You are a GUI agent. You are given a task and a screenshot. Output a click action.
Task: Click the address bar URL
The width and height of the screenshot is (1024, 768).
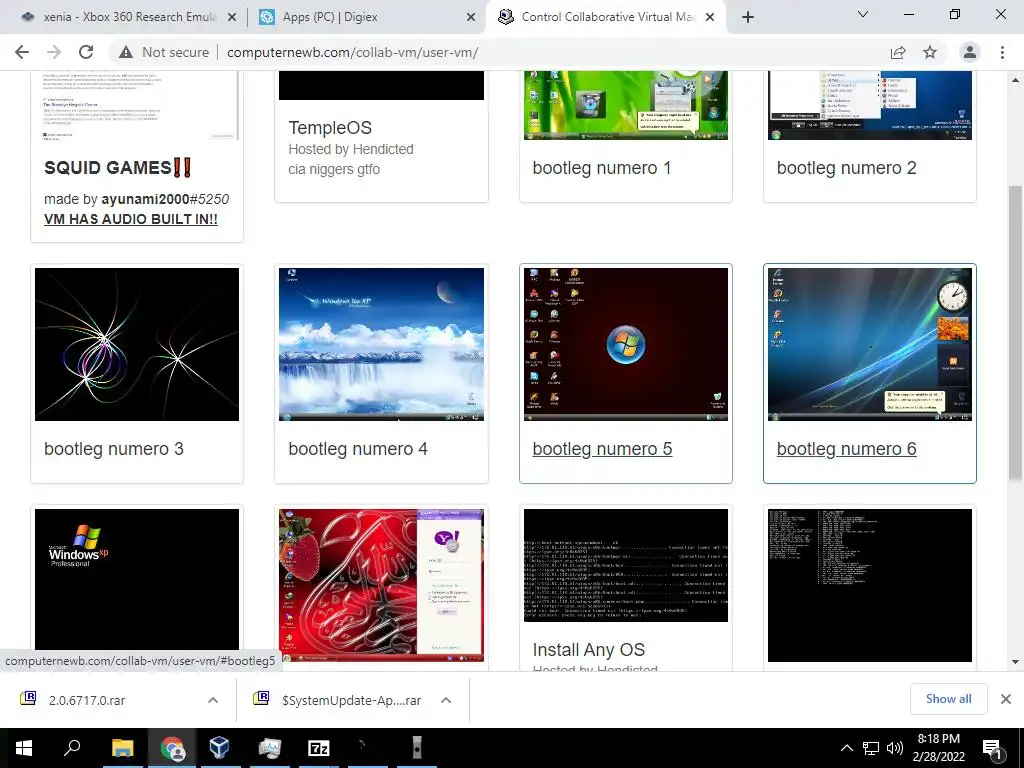tap(352, 52)
